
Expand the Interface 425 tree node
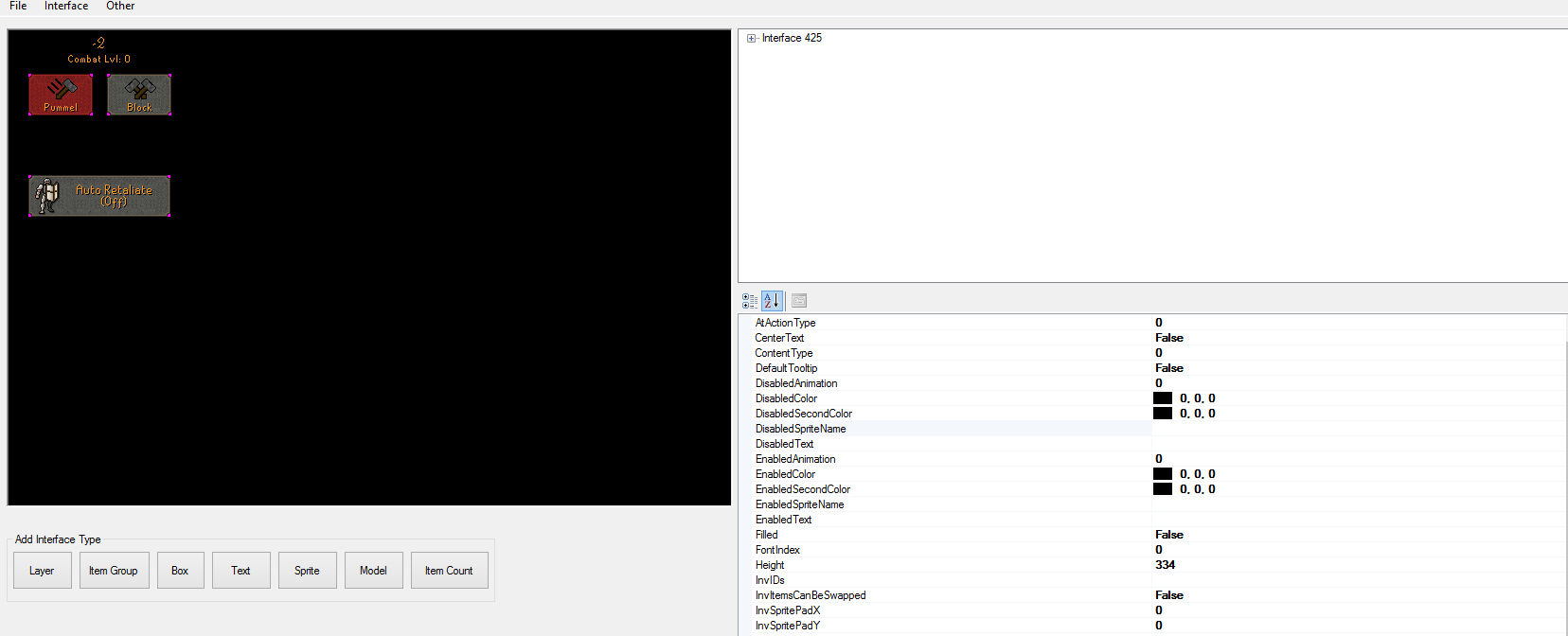(x=751, y=39)
